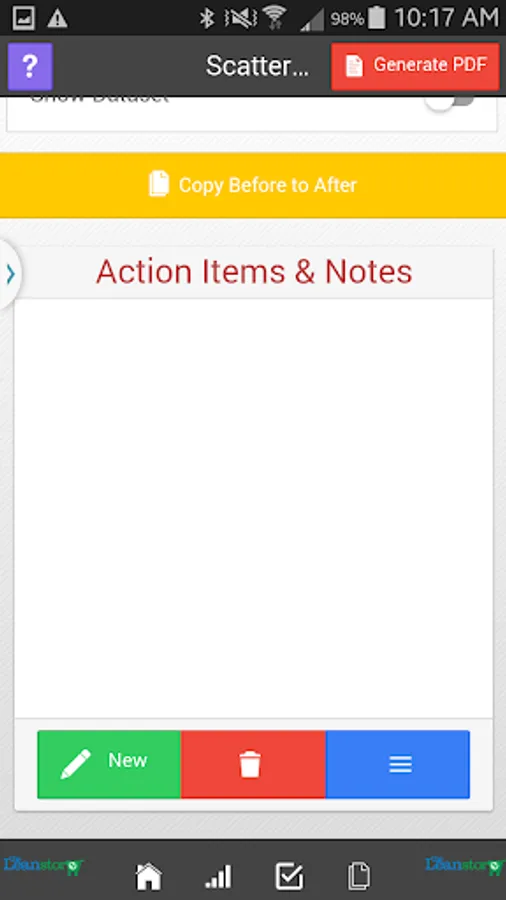Toggle the Show Dataset switch
The image size is (506, 900).
[450, 102]
